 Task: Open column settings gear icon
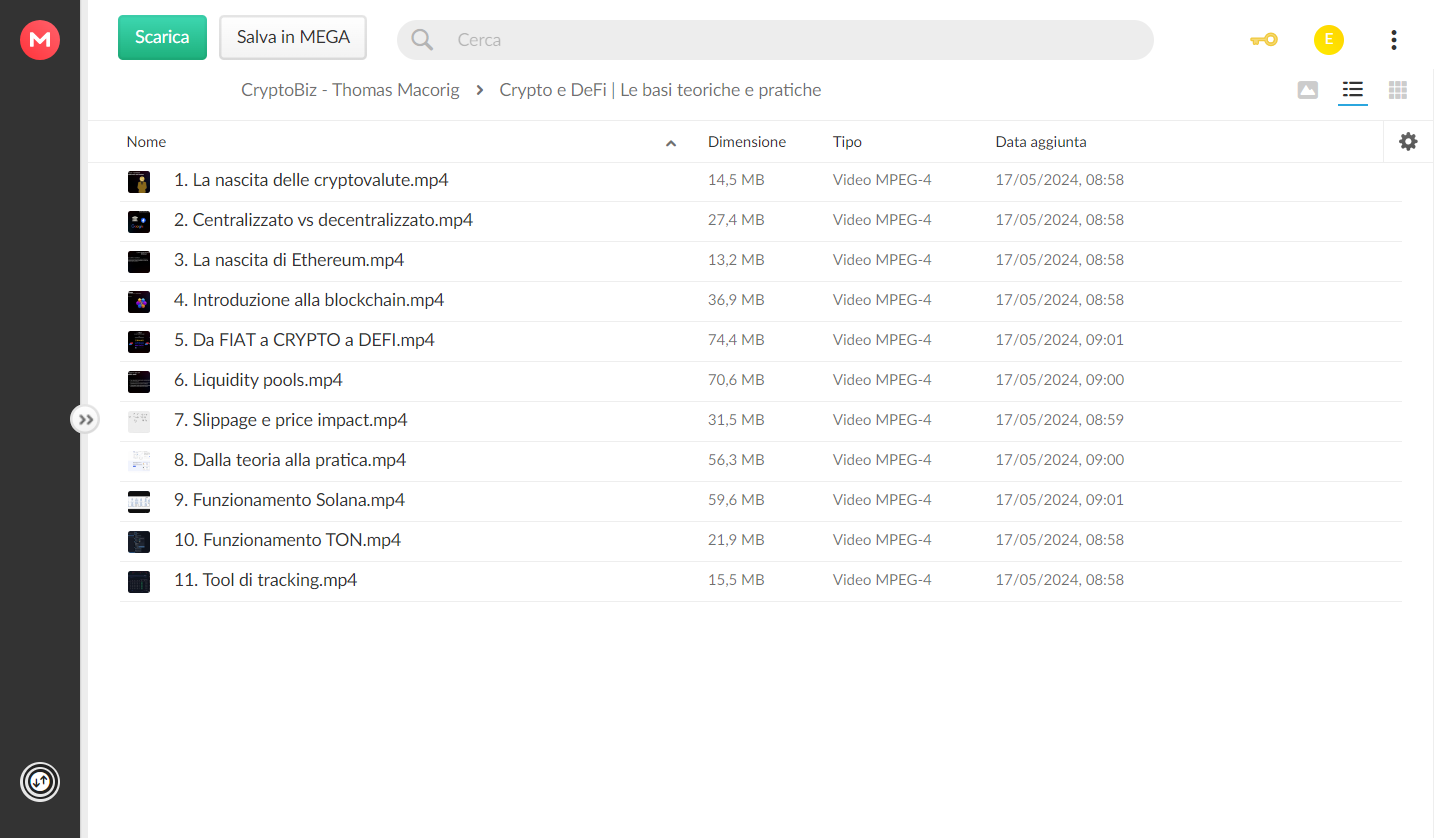point(1408,142)
